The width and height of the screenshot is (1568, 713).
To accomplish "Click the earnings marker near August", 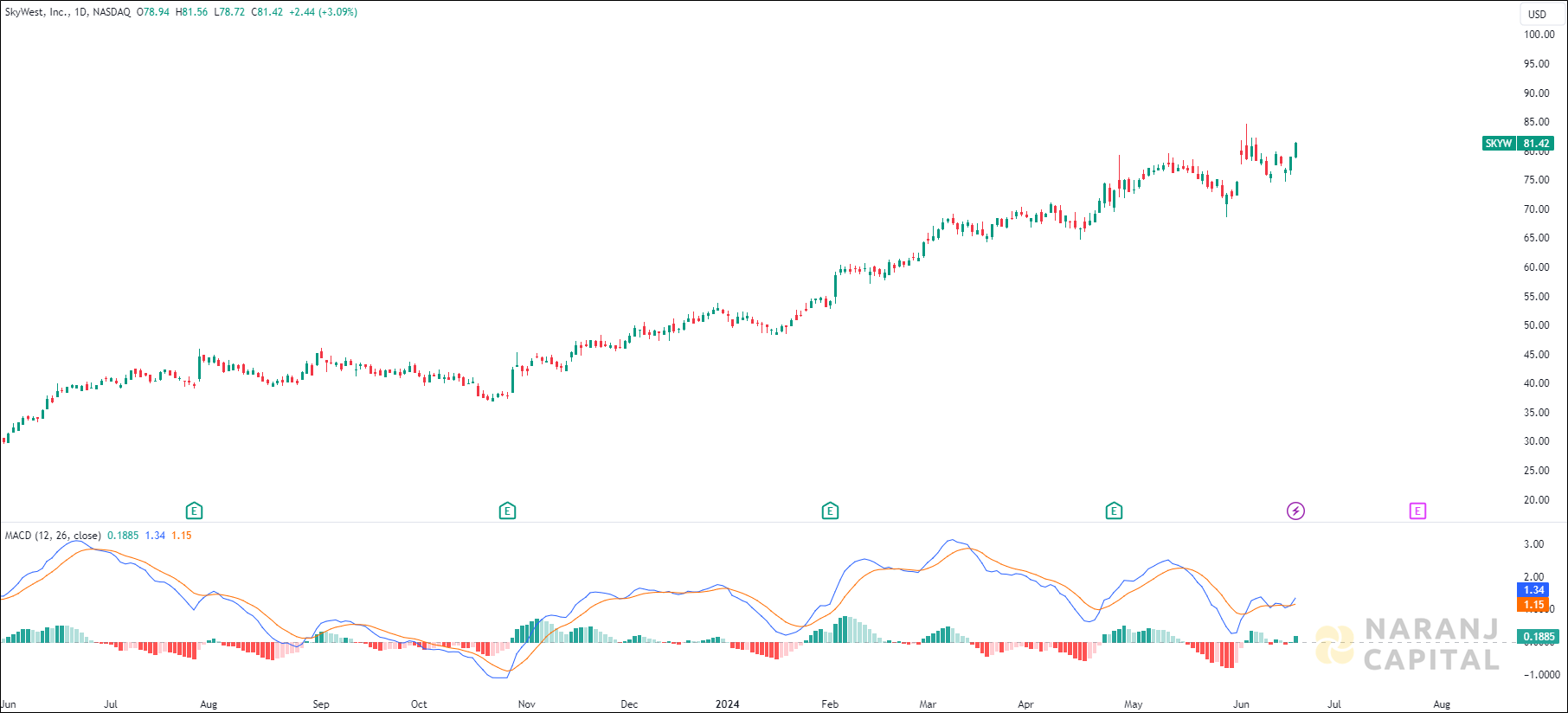I will 194,511.
